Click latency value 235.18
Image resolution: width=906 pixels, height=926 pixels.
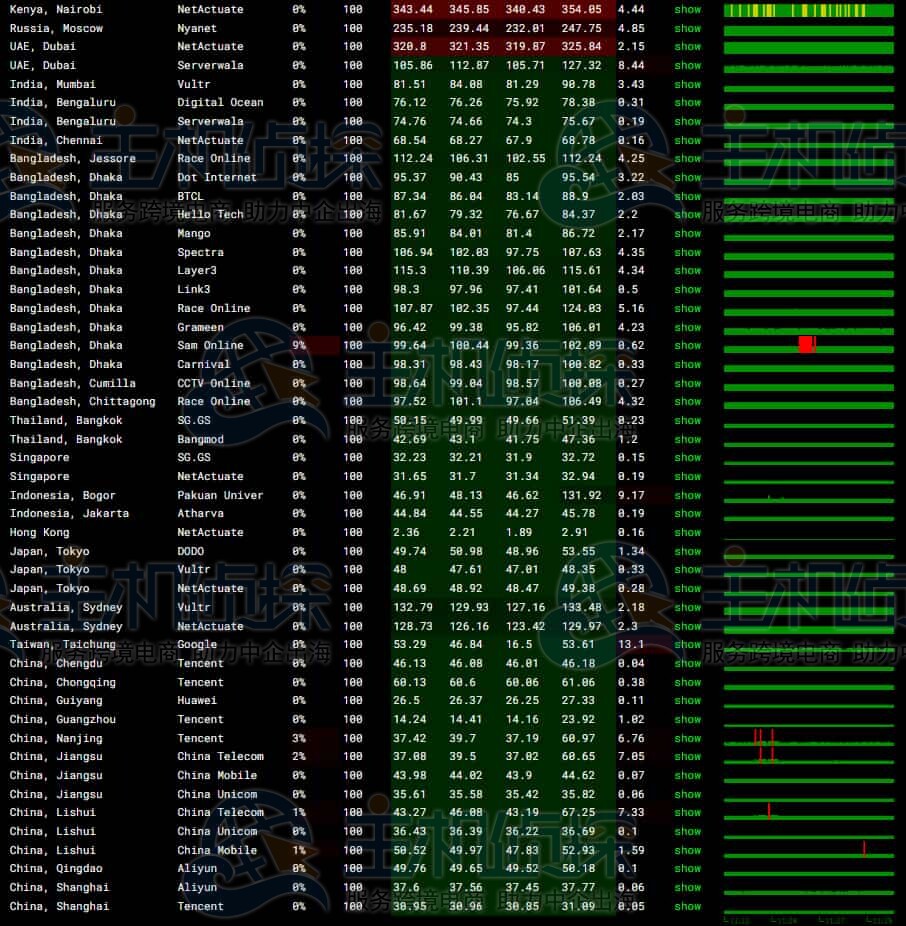(413, 28)
